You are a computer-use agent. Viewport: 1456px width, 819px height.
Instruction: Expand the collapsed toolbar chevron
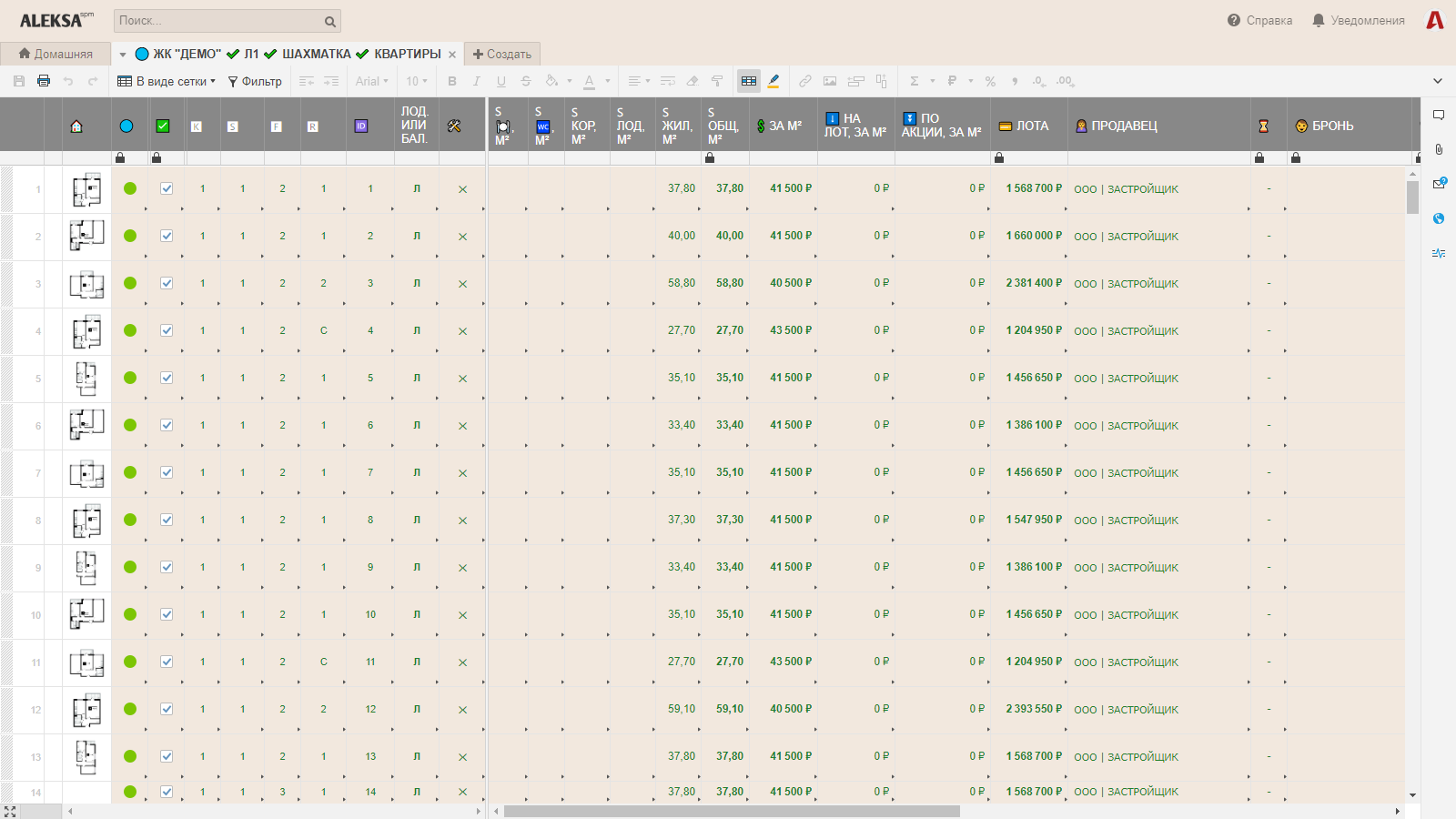1438,81
